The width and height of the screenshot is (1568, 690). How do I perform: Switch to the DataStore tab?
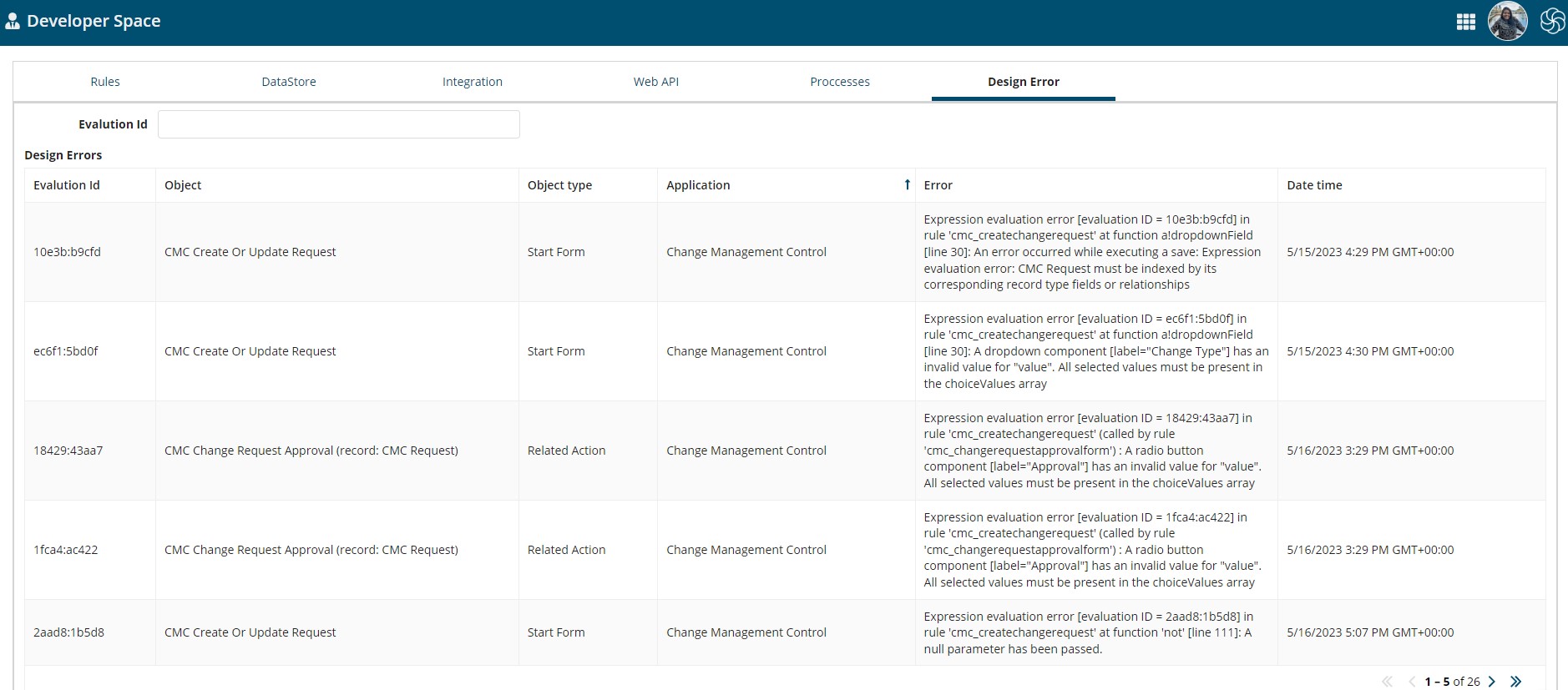(289, 82)
